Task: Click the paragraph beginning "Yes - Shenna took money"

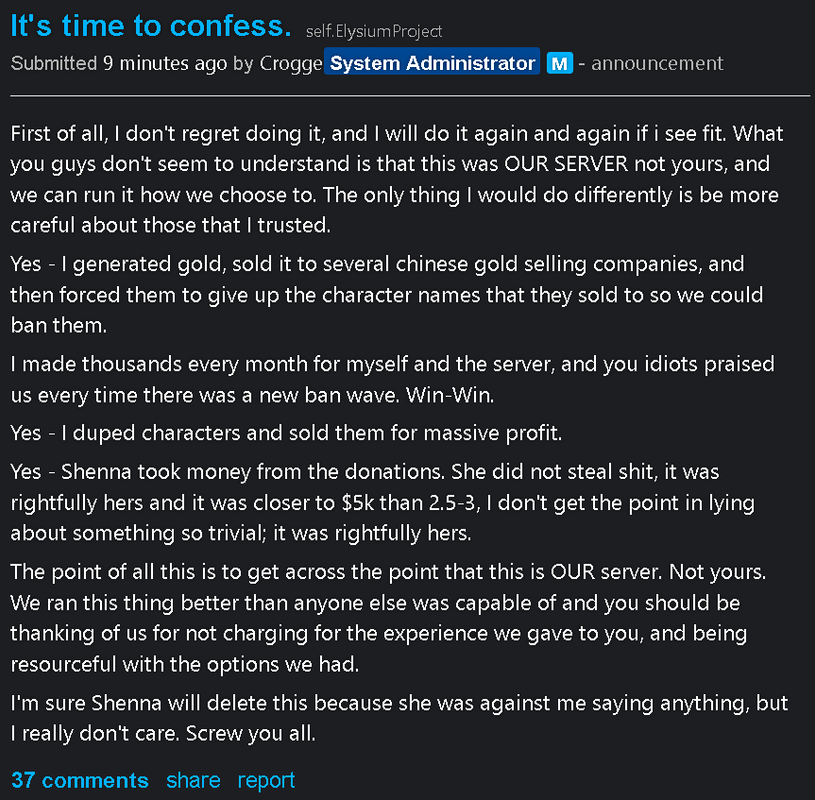Action: point(383,502)
